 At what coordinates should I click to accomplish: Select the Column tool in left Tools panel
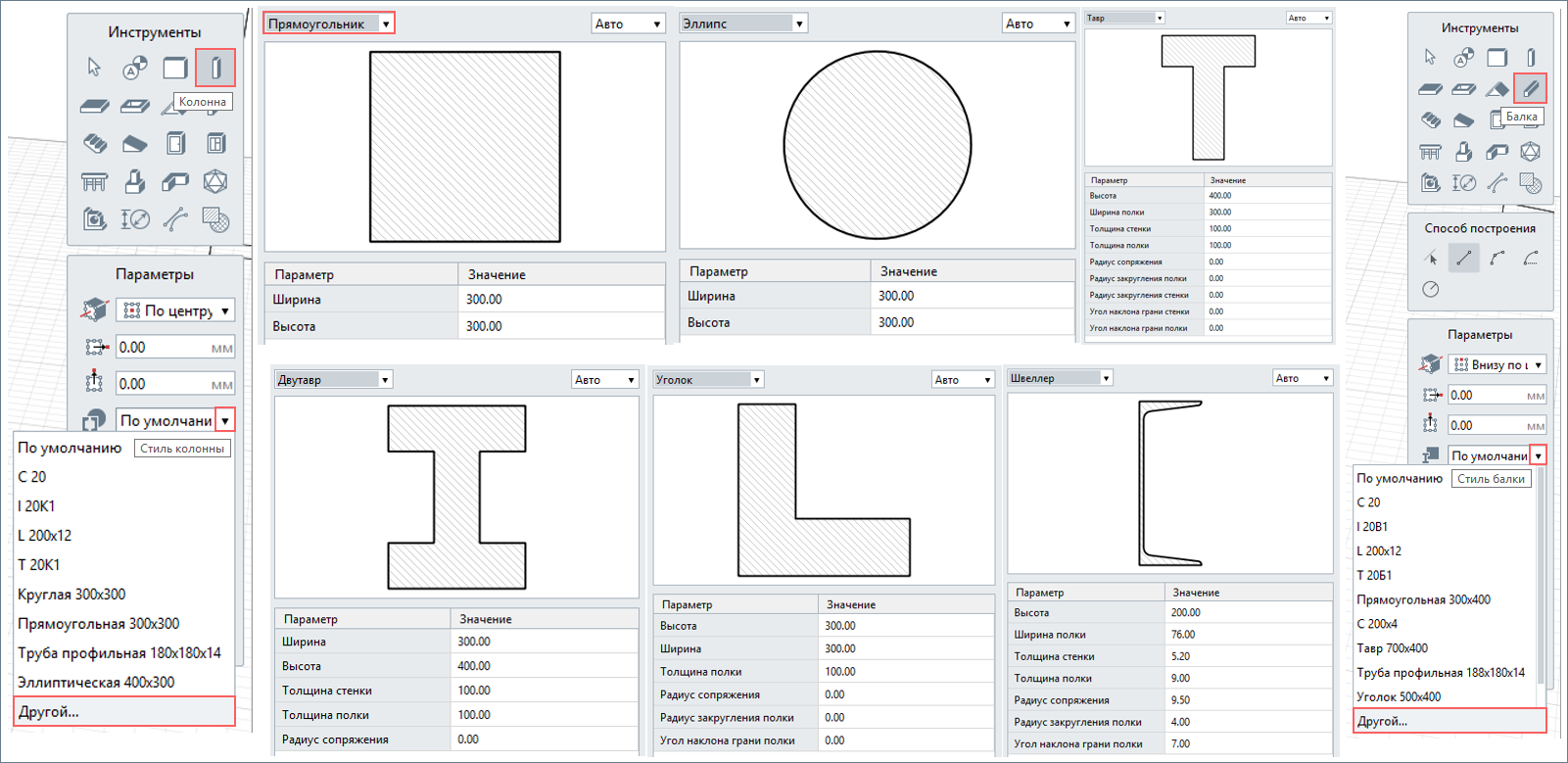(215, 68)
